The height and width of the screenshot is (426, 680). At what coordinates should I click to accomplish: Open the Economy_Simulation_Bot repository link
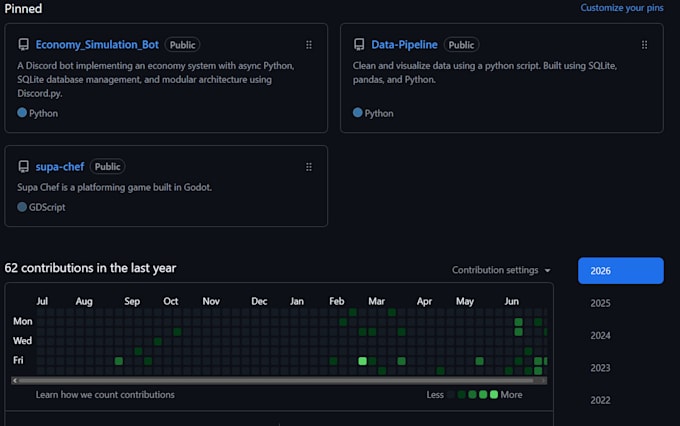click(97, 45)
